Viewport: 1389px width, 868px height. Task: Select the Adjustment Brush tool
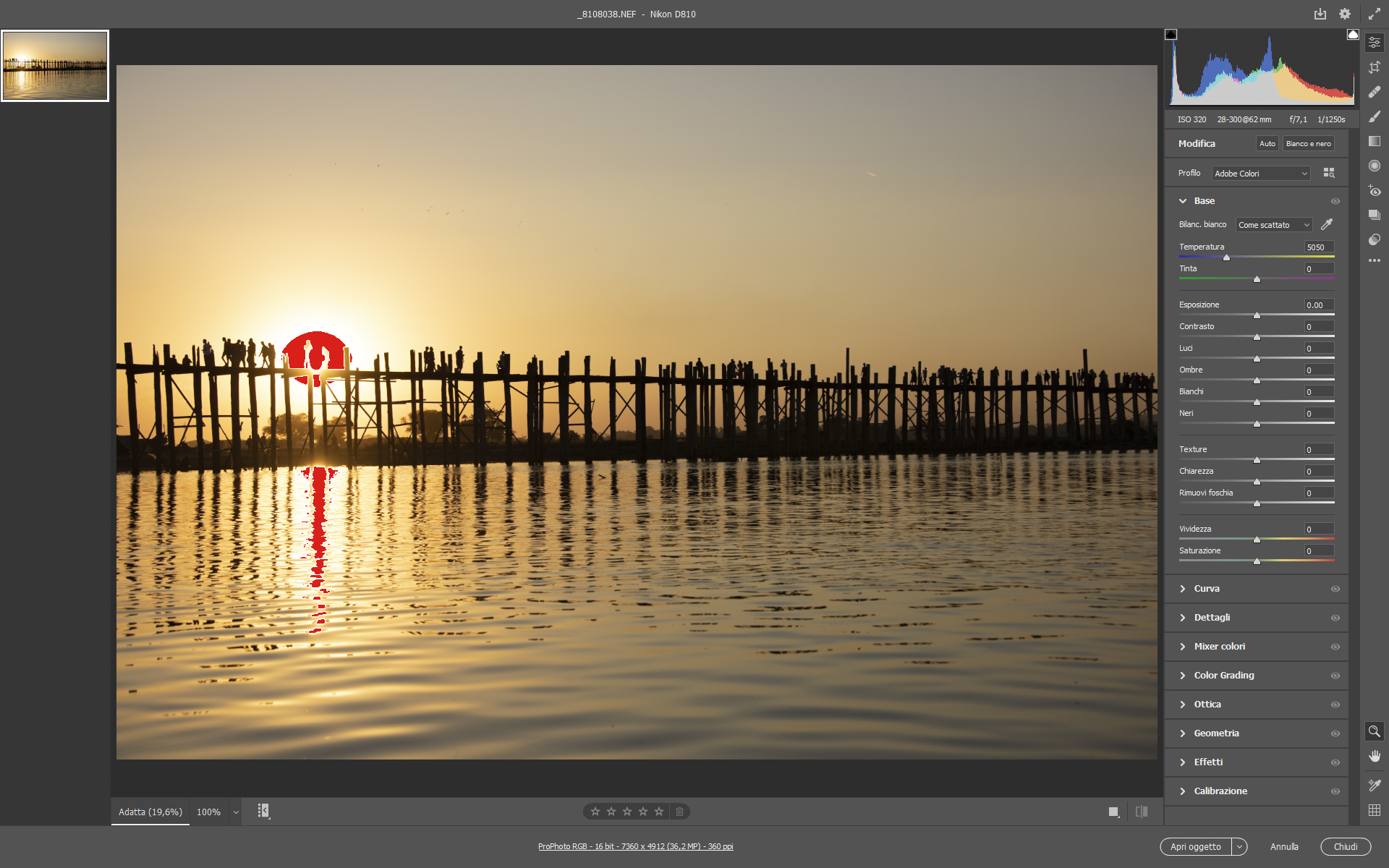point(1375,116)
